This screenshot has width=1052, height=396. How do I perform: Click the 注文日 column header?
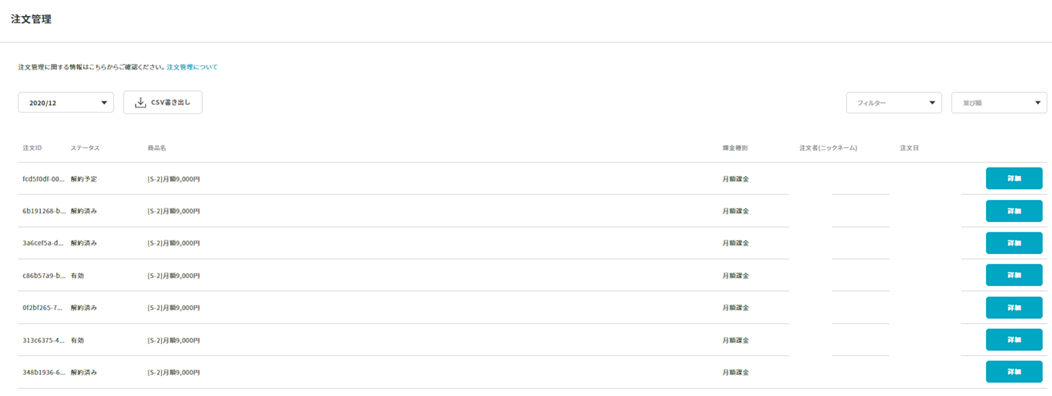click(x=909, y=148)
